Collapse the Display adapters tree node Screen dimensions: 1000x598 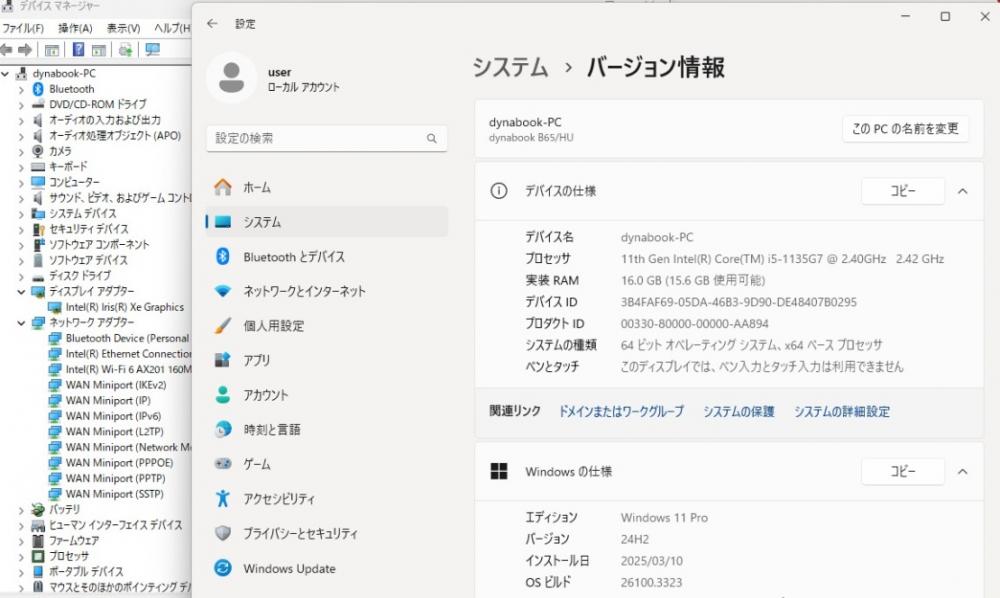point(21,291)
